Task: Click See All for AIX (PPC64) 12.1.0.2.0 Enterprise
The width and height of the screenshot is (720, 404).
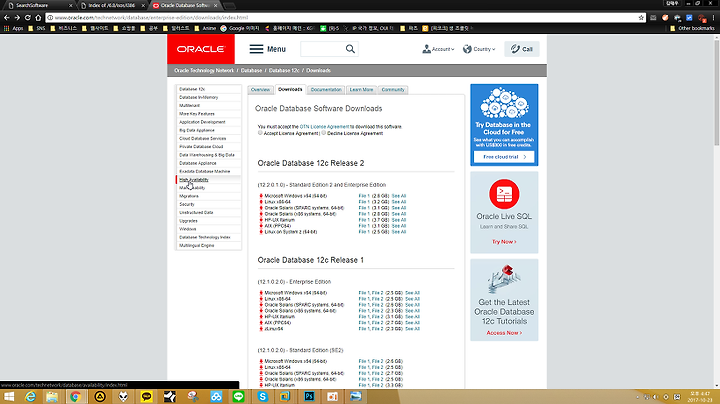Action: tap(412, 323)
